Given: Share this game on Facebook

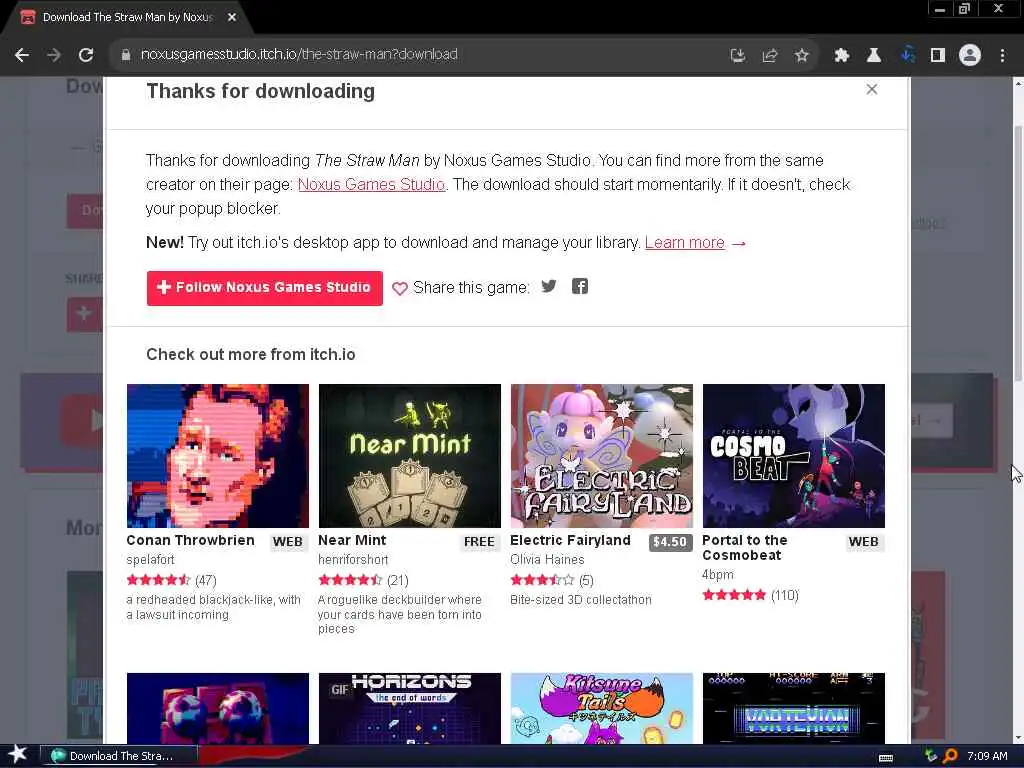Looking at the screenshot, I should coord(580,287).
